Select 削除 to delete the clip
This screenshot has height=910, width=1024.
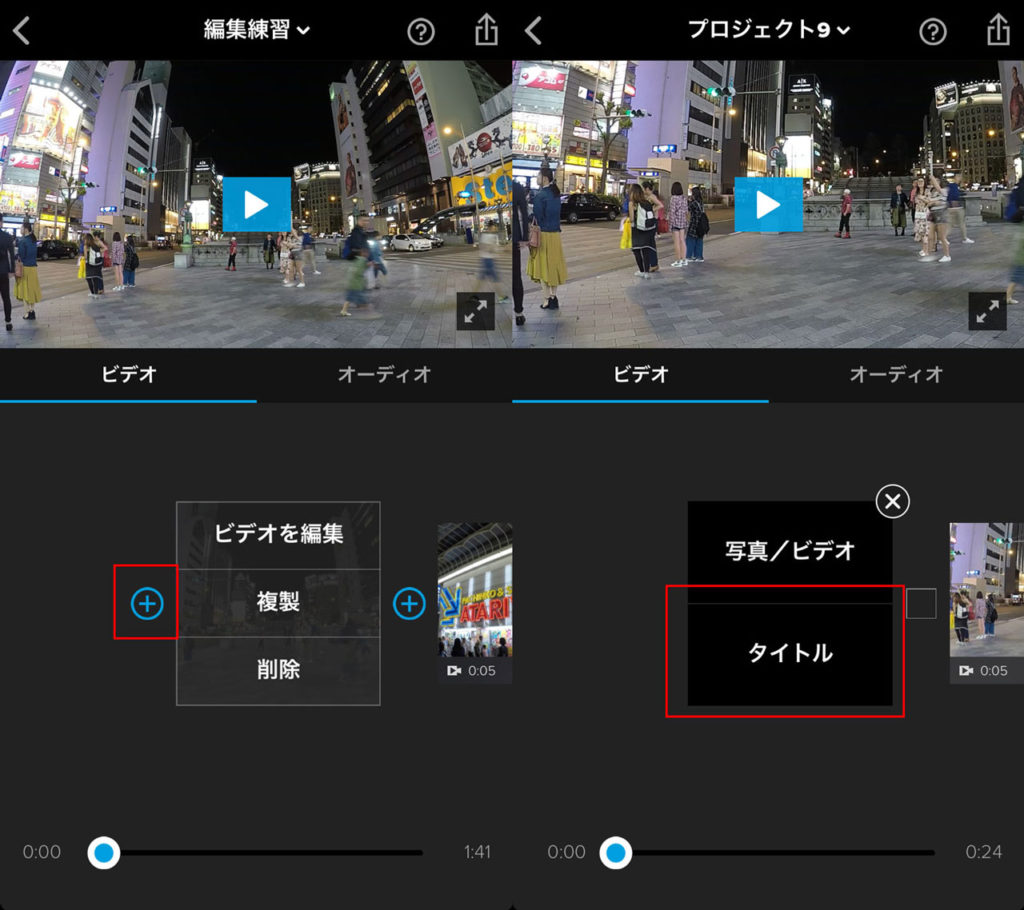tap(278, 670)
